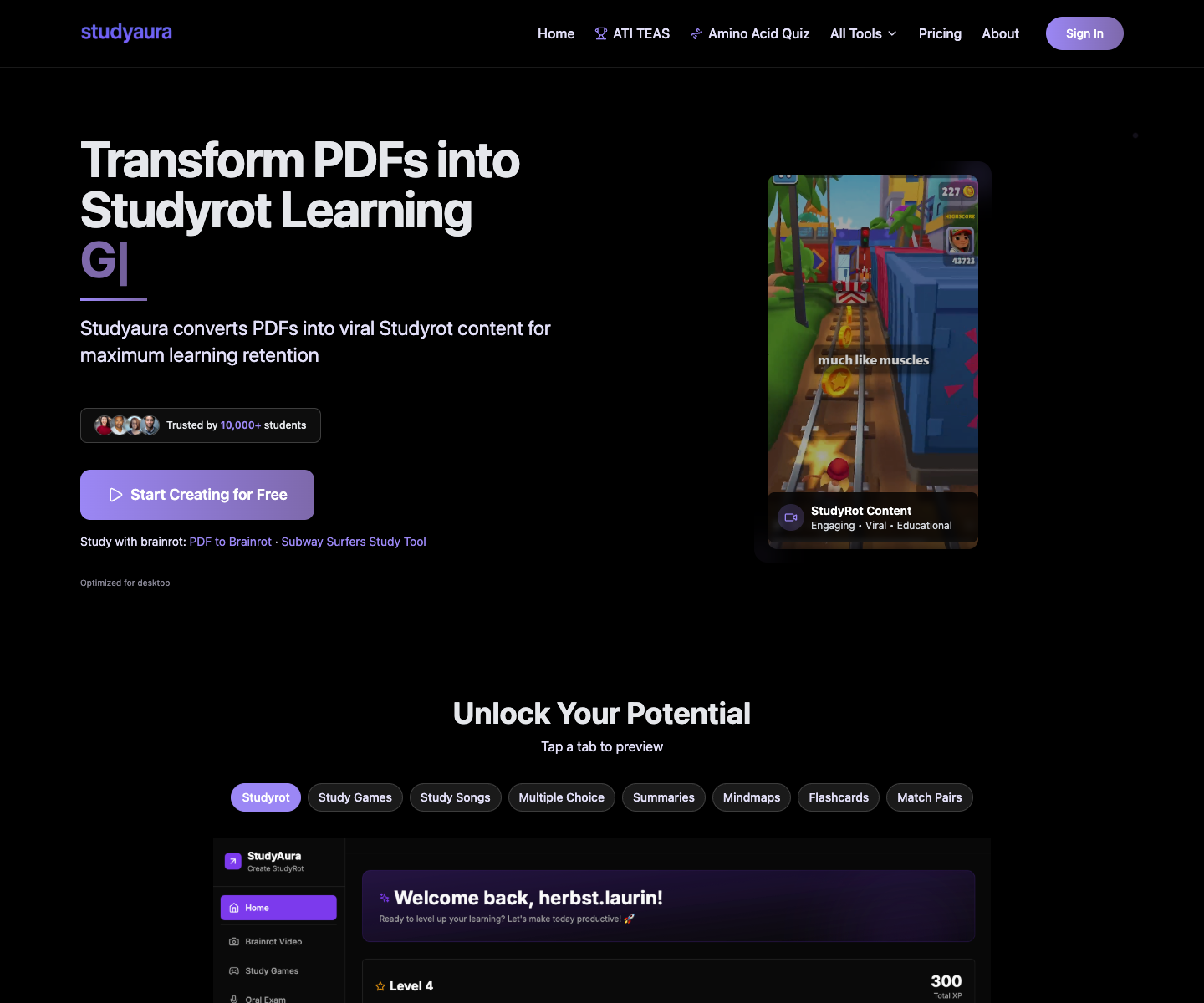Click the studyaura logo
This screenshot has height=1003, width=1204.
point(126,33)
